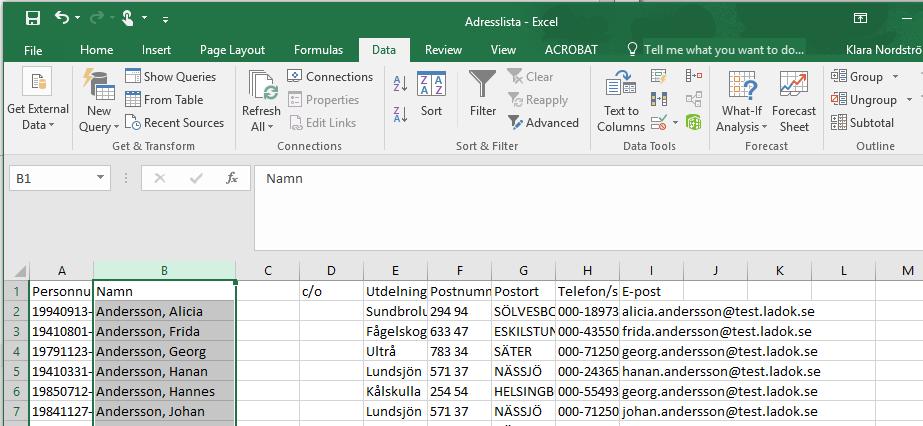This screenshot has height=426, width=923.
Task: Select column A header
Action: point(61,270)
